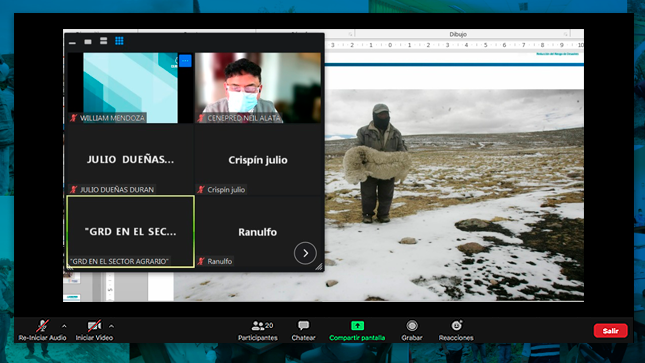The height and width of the screenshot is (363, 645).
Task: Select GRD EN EL SECTOR AGRARIO tile
Action: (130, 232)
